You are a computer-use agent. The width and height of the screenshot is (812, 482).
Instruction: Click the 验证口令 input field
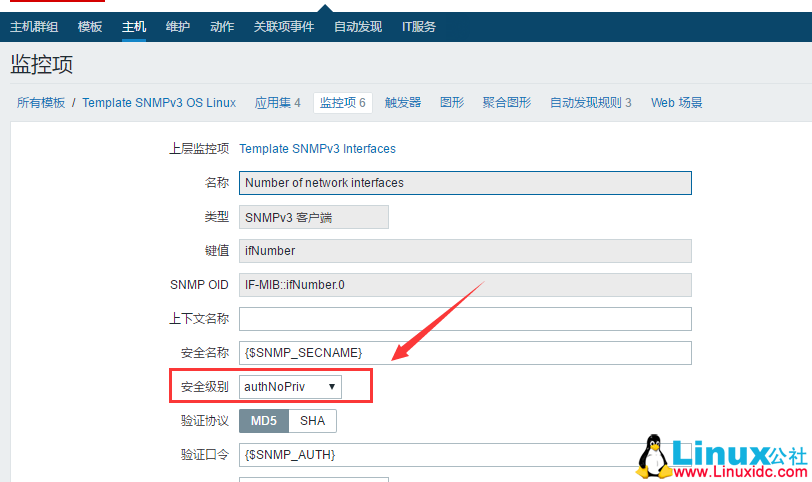[465, 455]
